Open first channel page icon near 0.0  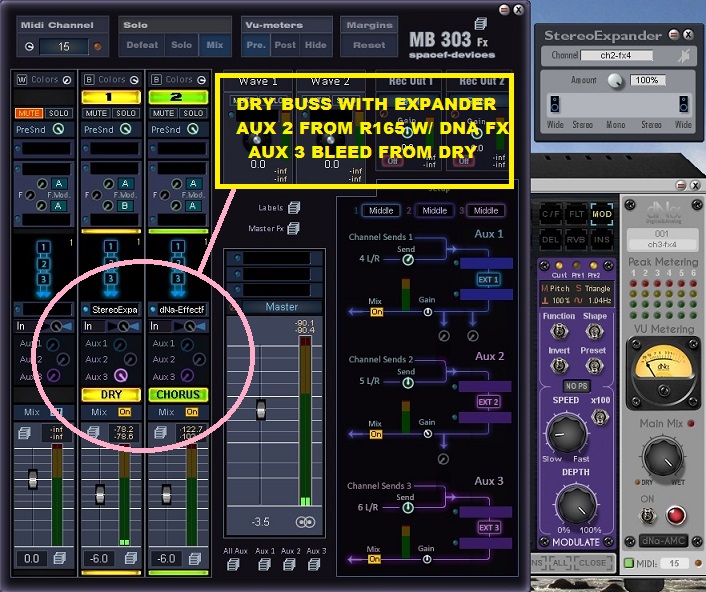(59, 558)
